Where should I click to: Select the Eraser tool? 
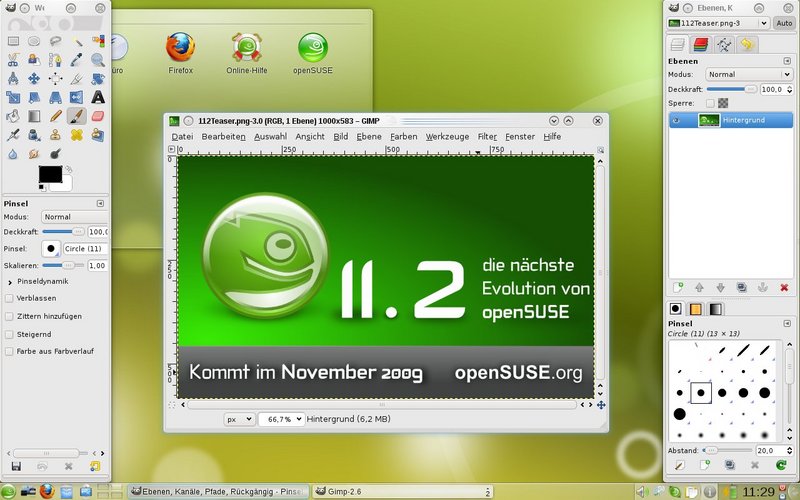[x=98, y=116]
